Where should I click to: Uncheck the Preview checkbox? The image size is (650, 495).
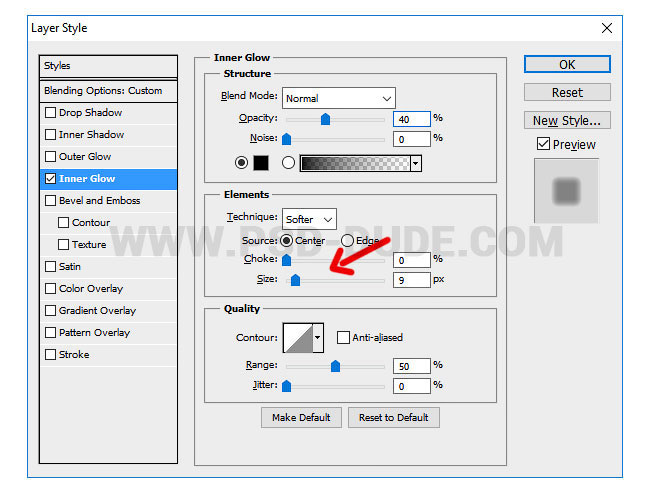(x=543, y=144)
